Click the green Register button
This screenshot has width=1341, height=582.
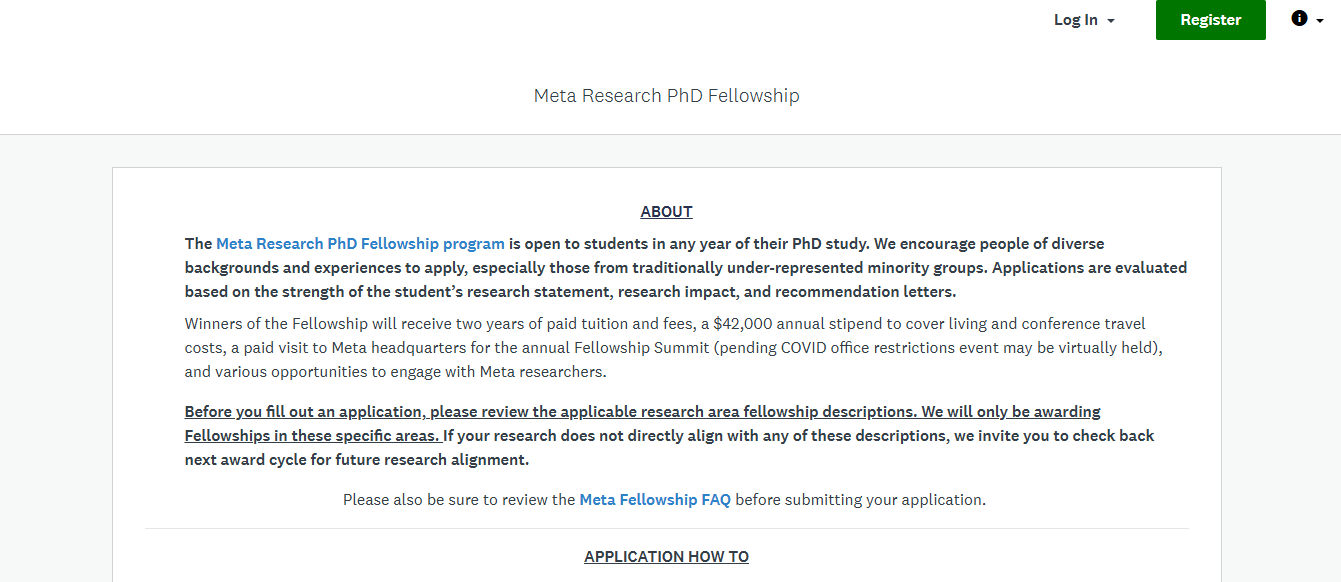[x=1210, y=19]
